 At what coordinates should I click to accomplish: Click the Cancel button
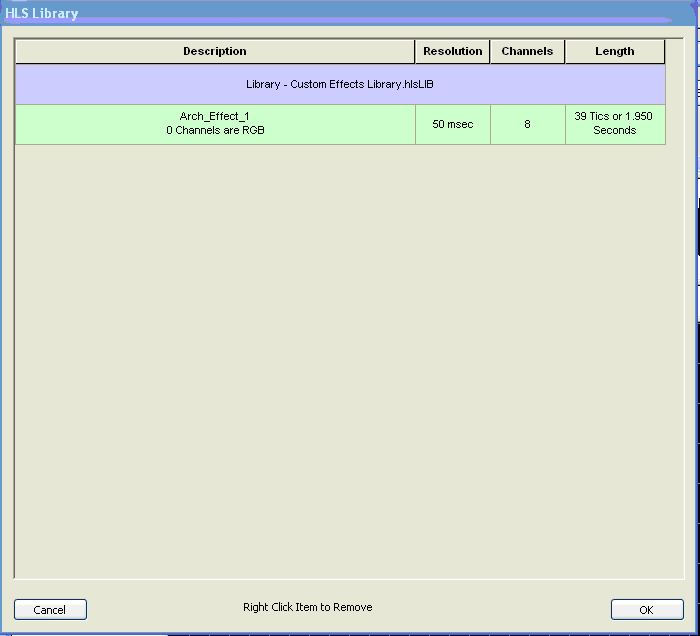tap(50, 609)
